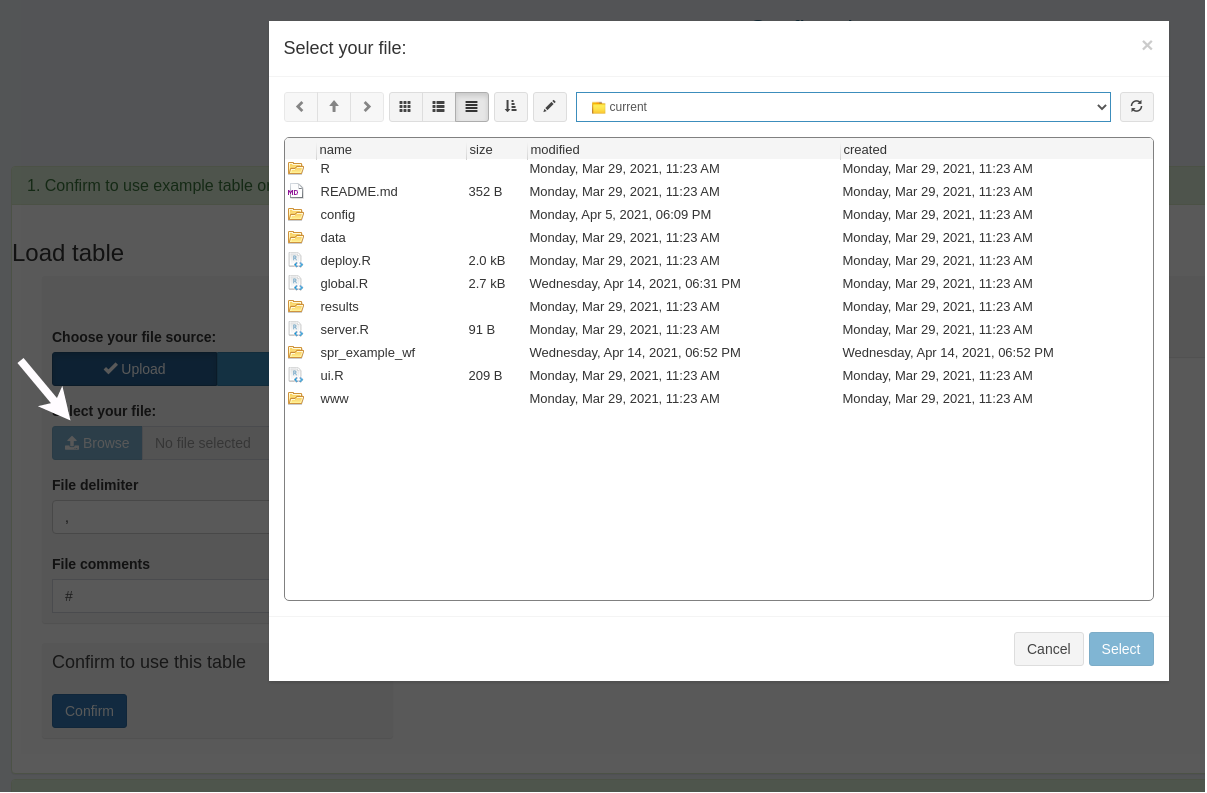Click the Monday, Apr 5, 2021 modified date

[x=621, y=214]
